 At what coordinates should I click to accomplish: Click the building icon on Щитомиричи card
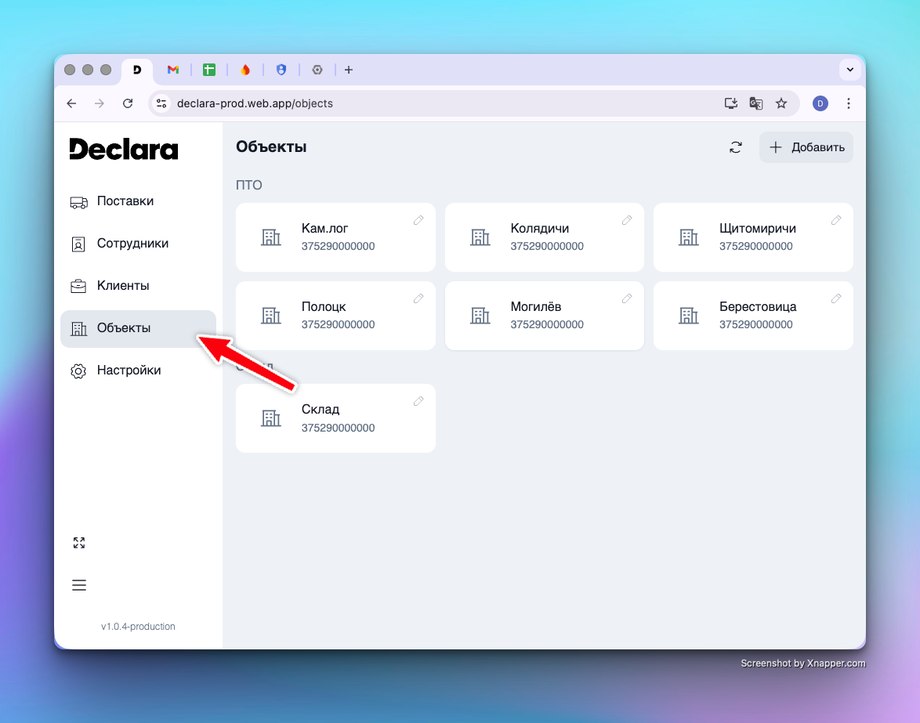[689, 237]
